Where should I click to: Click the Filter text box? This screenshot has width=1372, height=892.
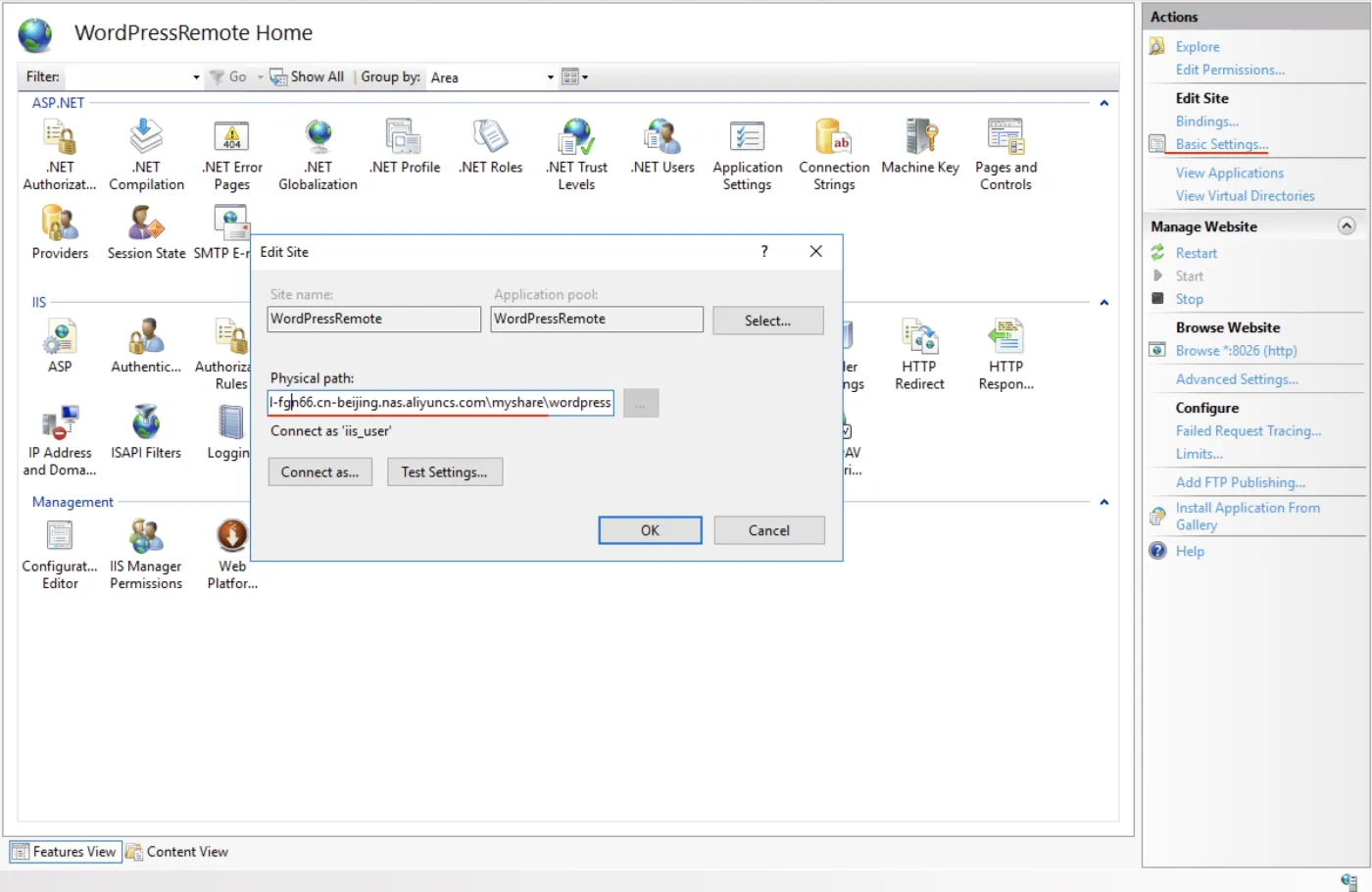click(126, 77)
